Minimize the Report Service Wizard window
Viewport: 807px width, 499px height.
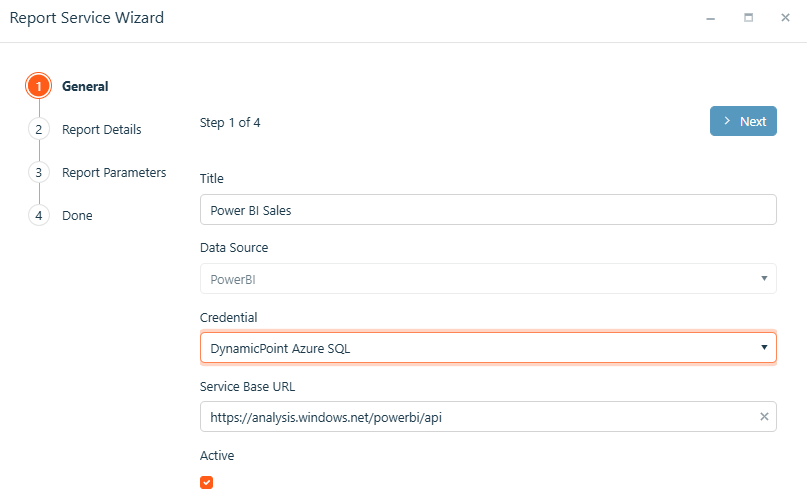click(x=711, y=19)
